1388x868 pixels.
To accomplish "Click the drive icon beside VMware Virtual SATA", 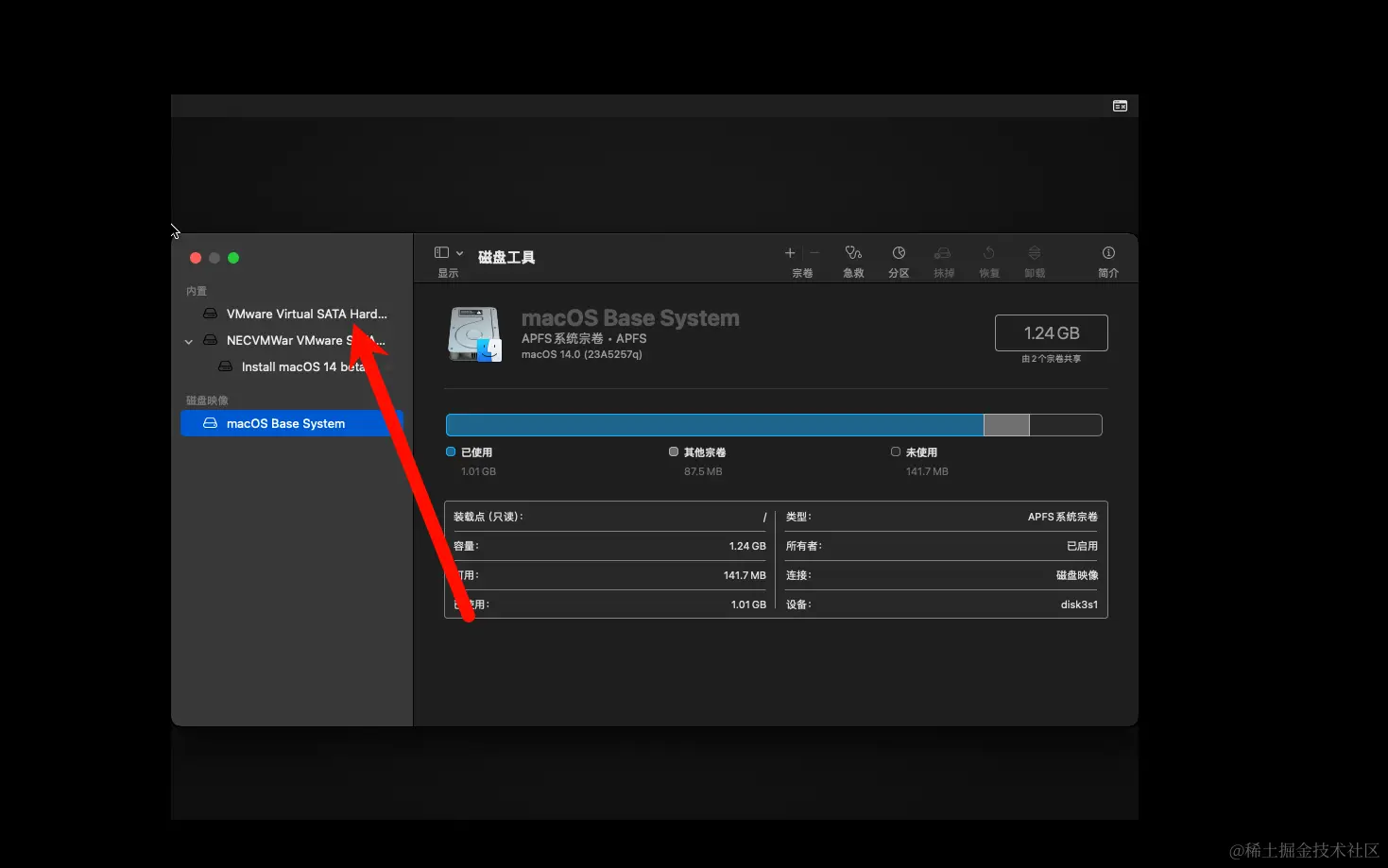I will pyautogui.click(x=210, y=314).
